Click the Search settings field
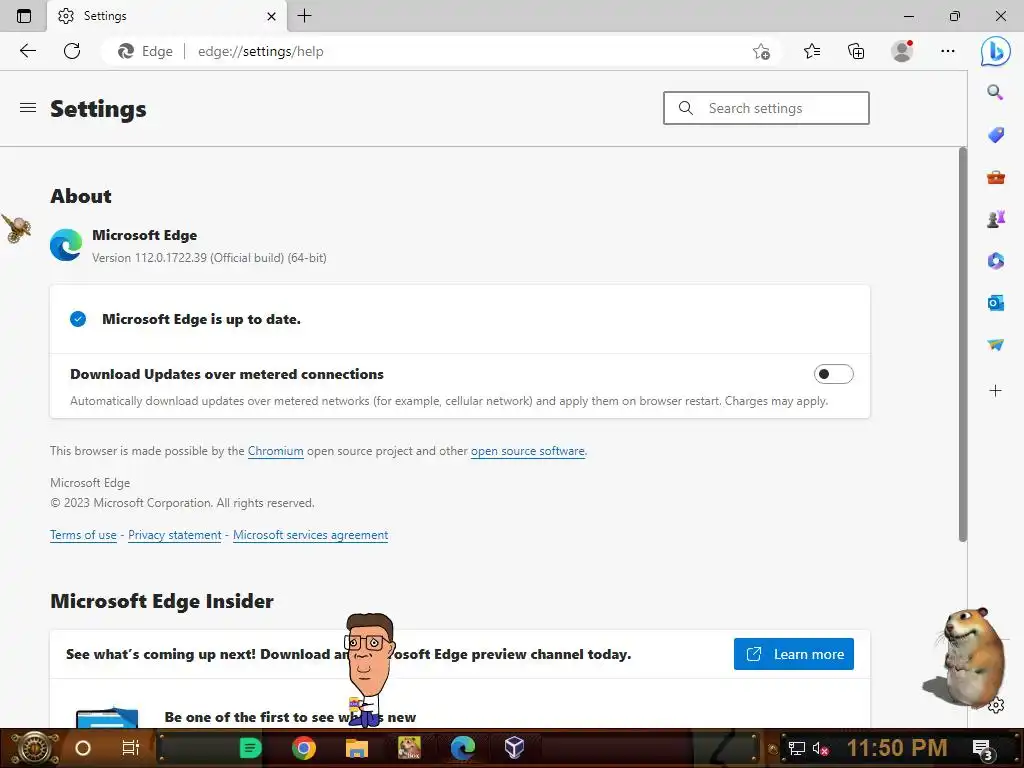This screenshot has height=768, width=1024. [766, 108]
